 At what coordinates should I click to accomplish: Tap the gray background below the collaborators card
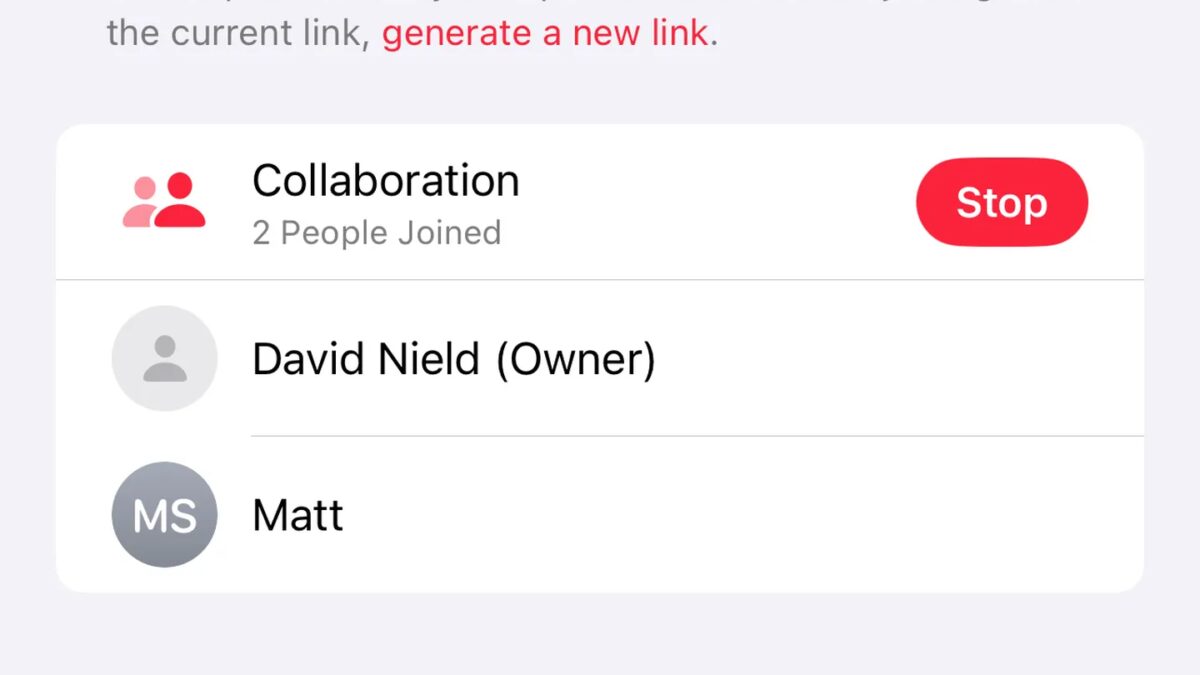click(600, 634)
